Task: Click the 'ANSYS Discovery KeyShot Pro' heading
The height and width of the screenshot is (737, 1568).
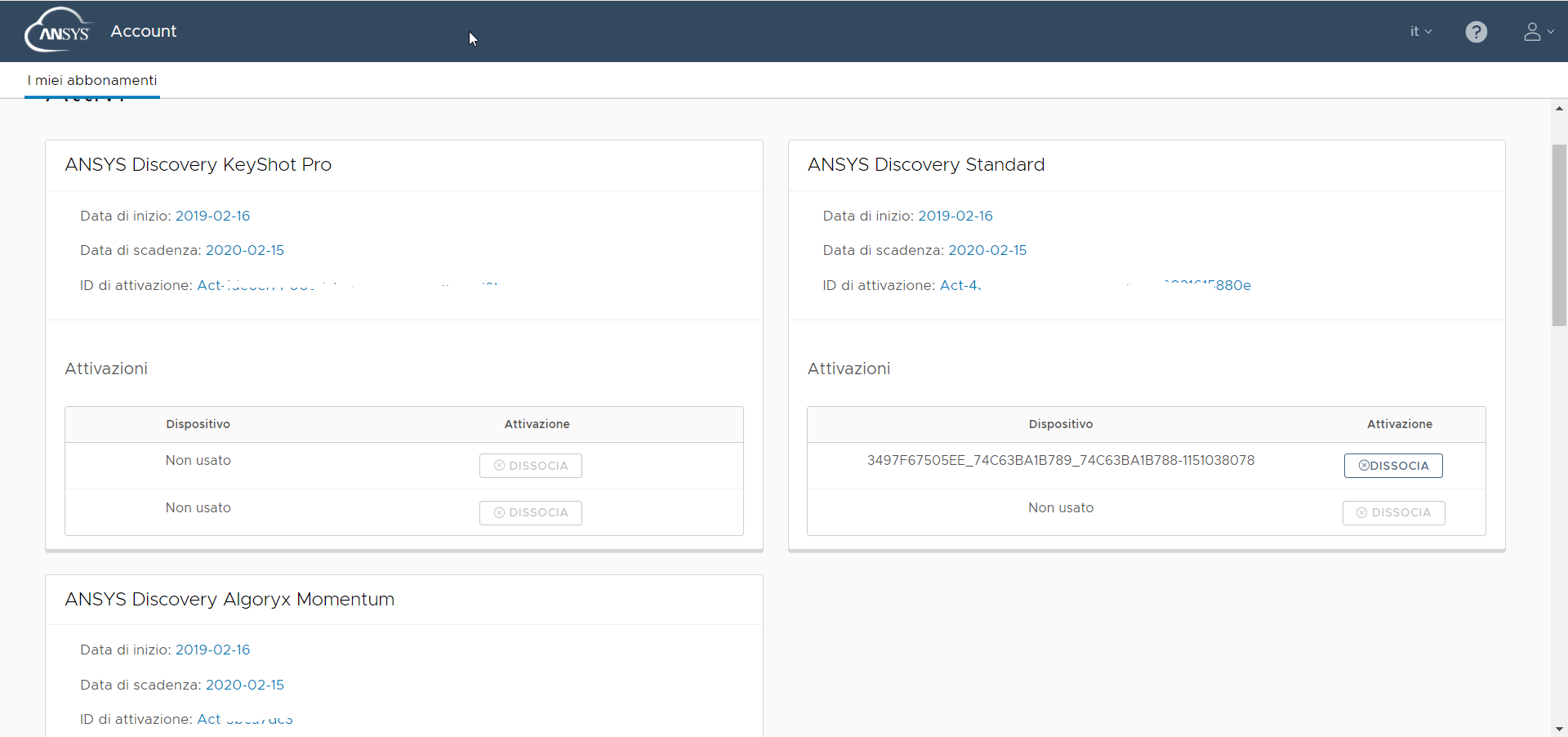Action: click(198, 164)
